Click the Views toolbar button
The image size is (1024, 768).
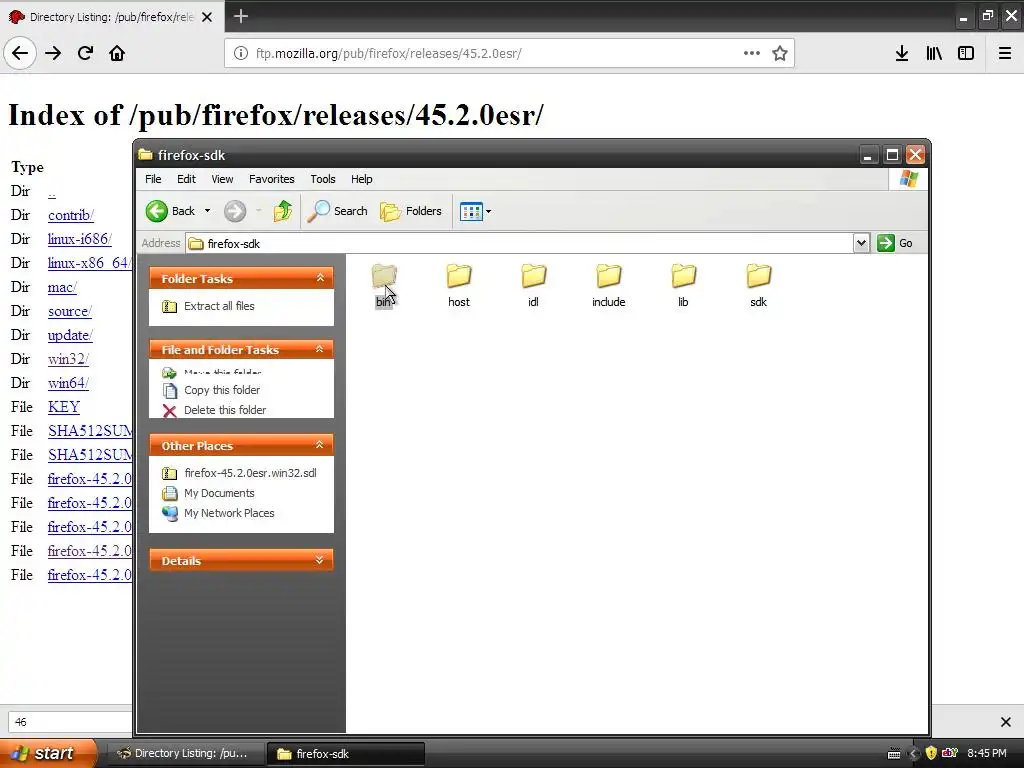click(471, 211)
